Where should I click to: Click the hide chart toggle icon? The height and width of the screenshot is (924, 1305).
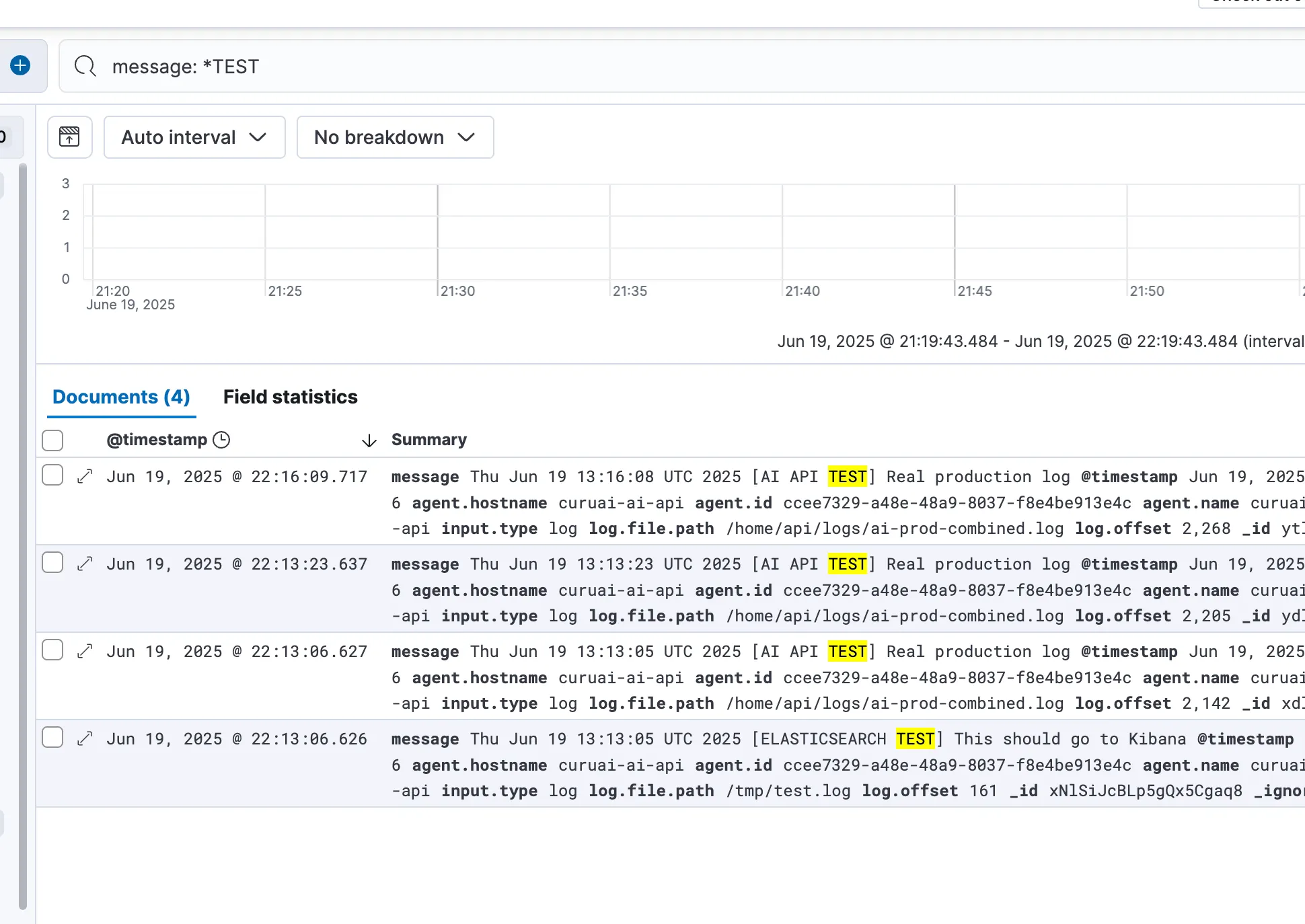point(69,137)
